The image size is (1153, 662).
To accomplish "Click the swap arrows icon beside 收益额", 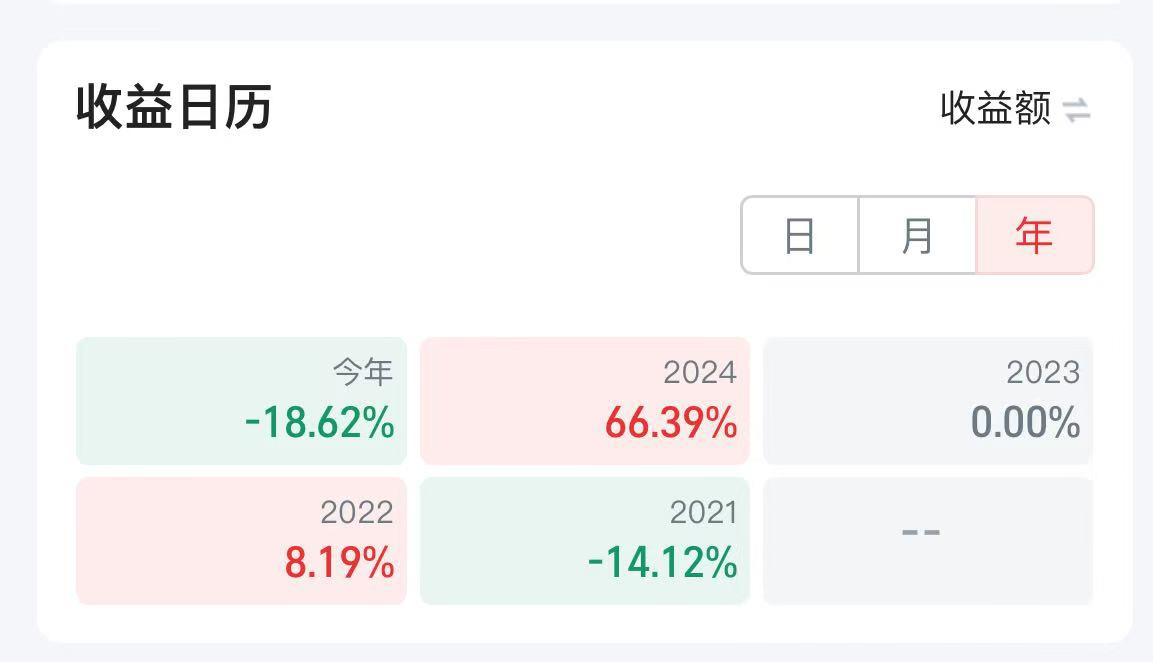I will click(x=1077, y=110).
